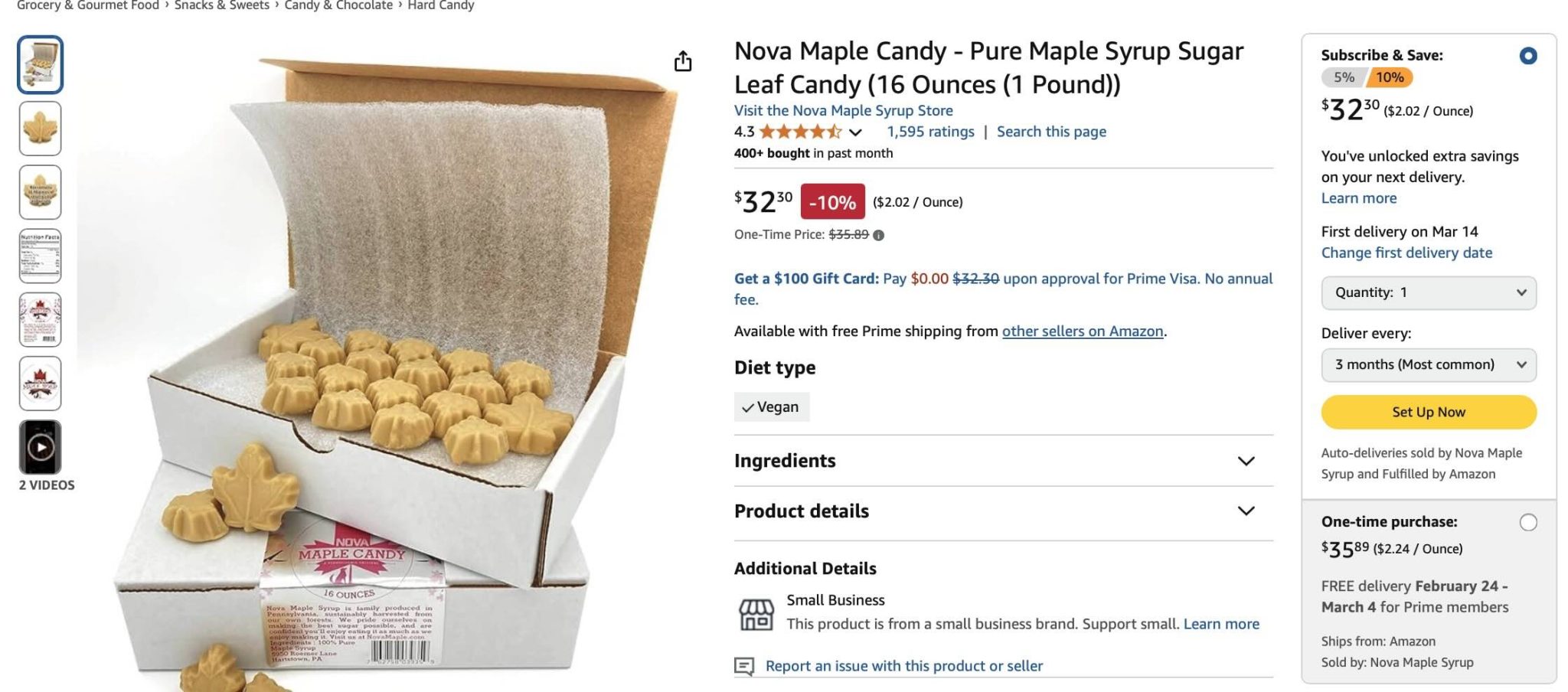Click the report issue speech-bubble icon
Image resolution: width=1568 pixels, height=692 pixels.
coord(744,666)
